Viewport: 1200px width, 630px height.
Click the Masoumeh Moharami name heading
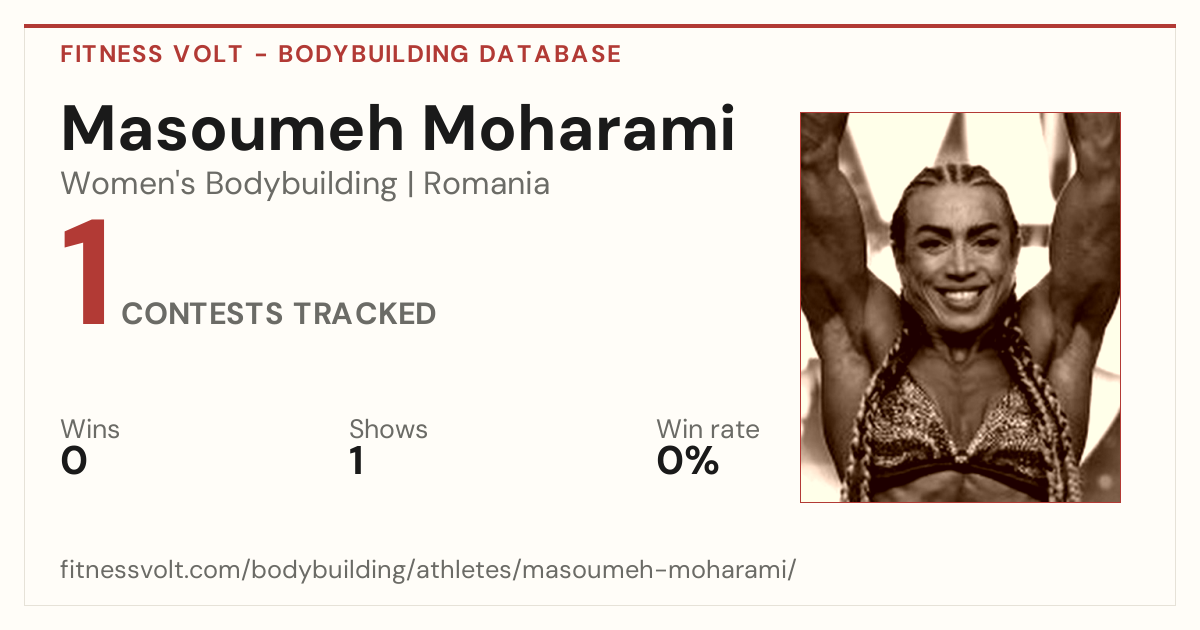click(398, 129)
